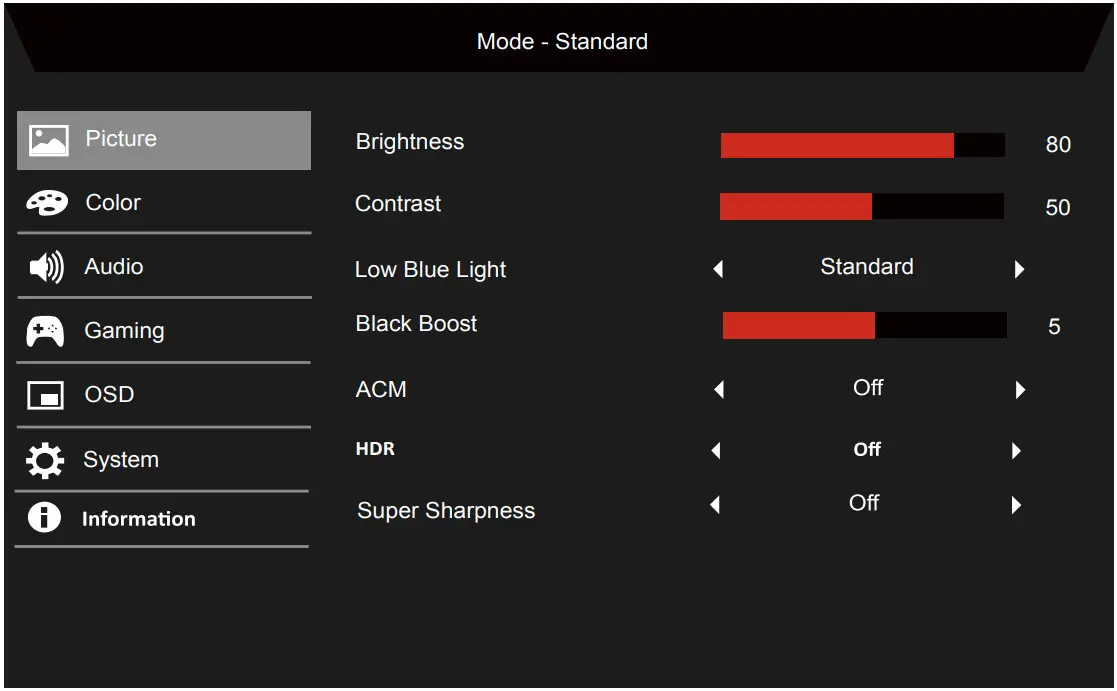Screen dimensions: 1117x691
Task: Switch to the Audio menu
Action: click(114, 267)
